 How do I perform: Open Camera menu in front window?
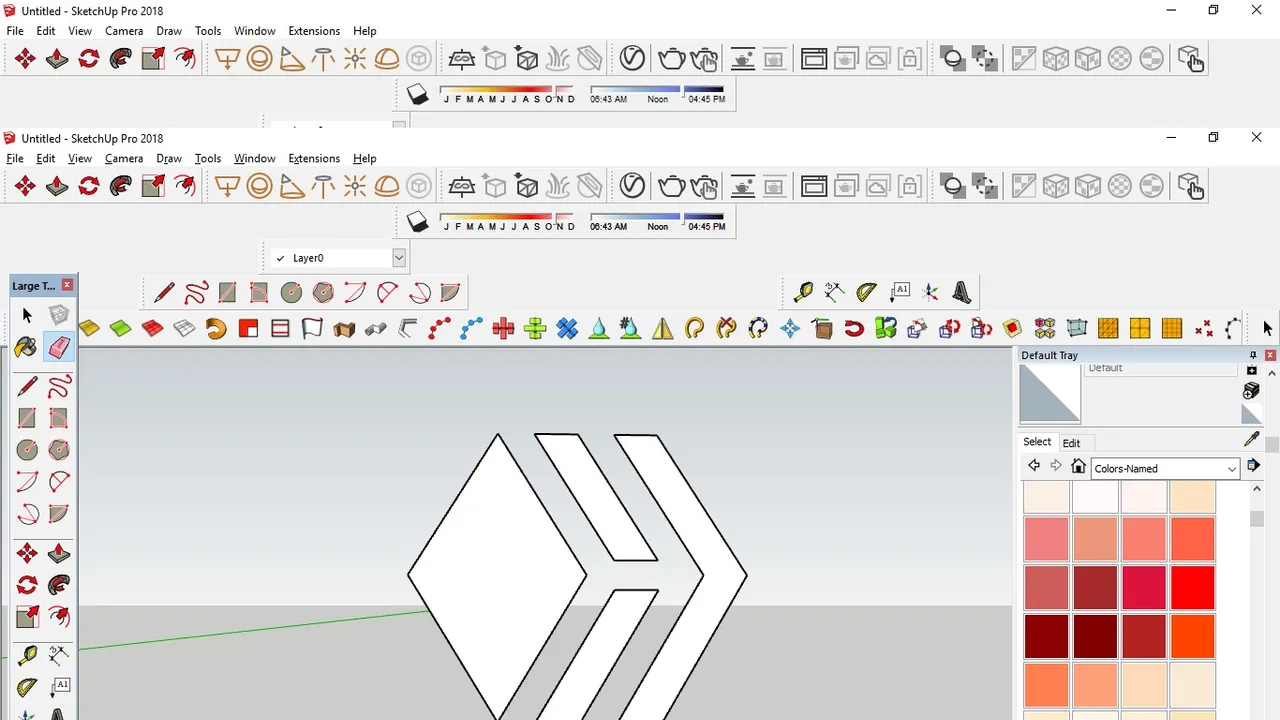coord(124,158)
